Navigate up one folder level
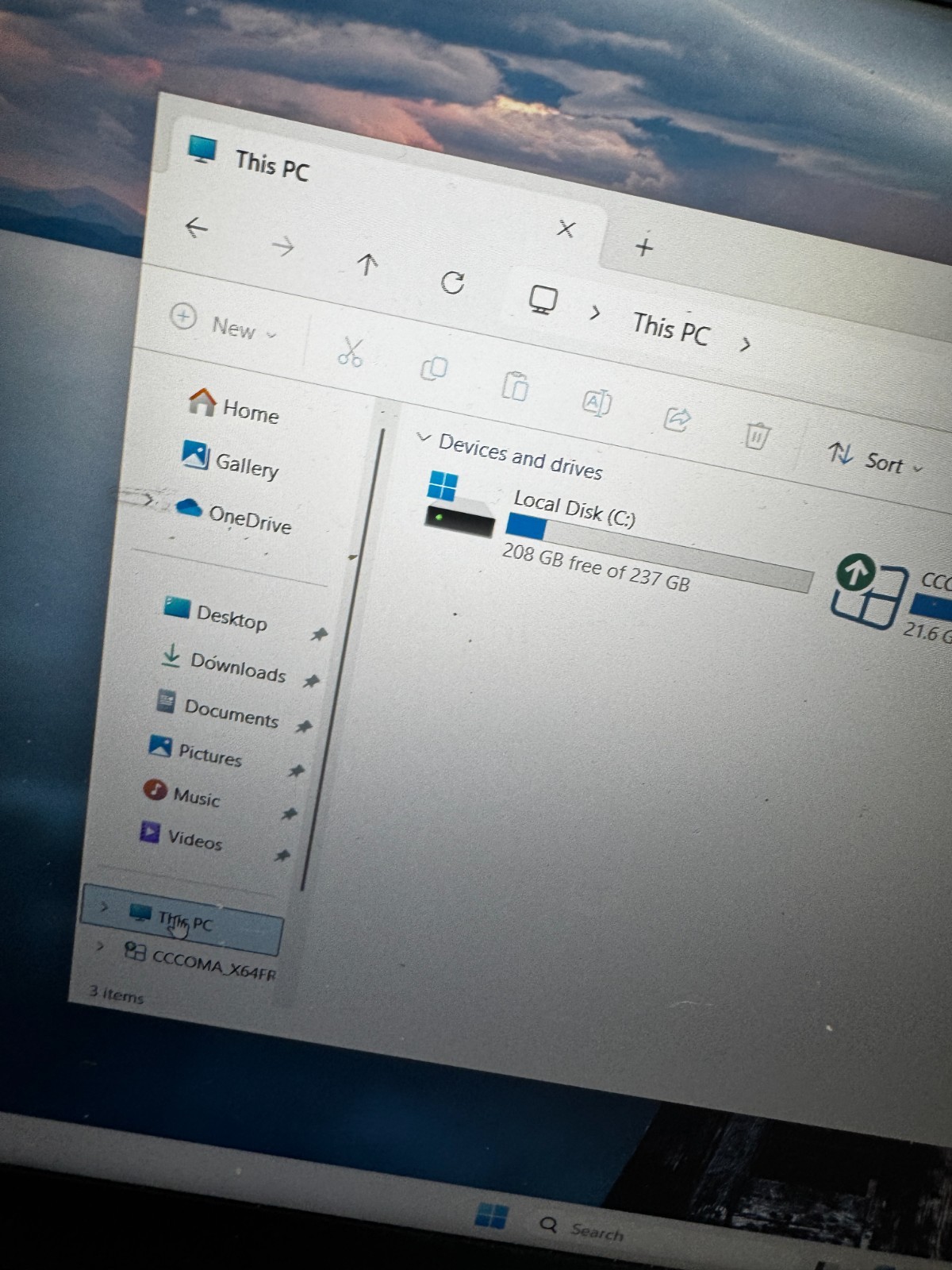952x1270 pixels. pos(367,264)
